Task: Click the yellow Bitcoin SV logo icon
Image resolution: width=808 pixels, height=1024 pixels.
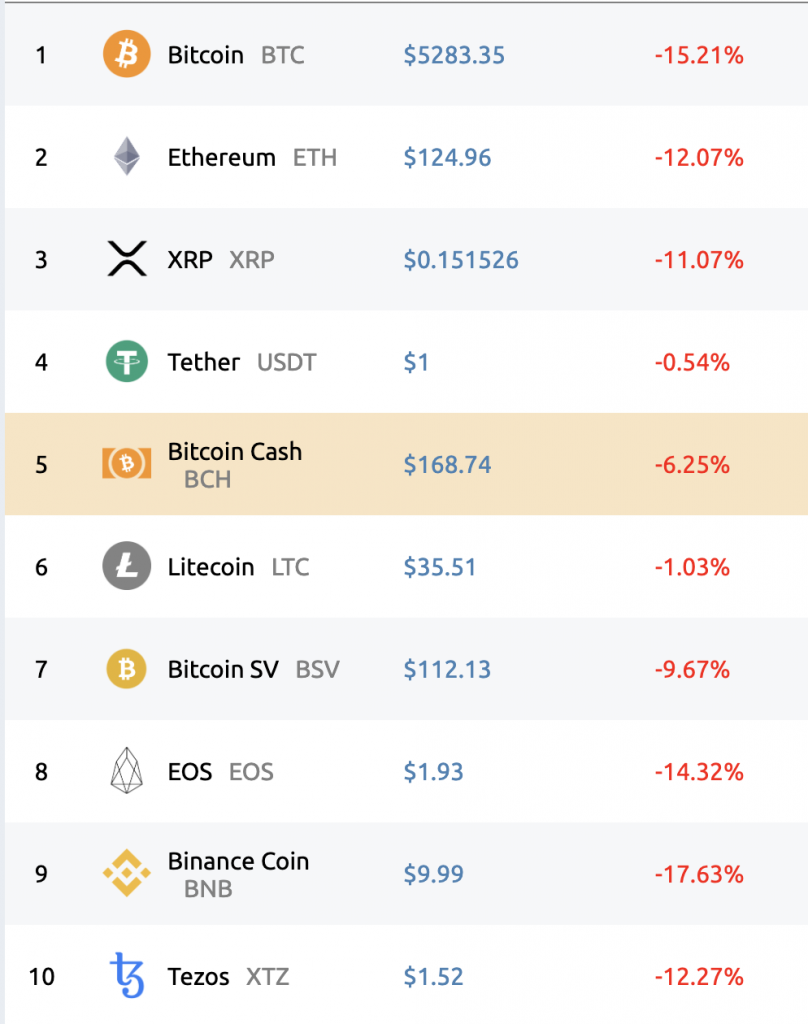Action: (x=127, y=669)
